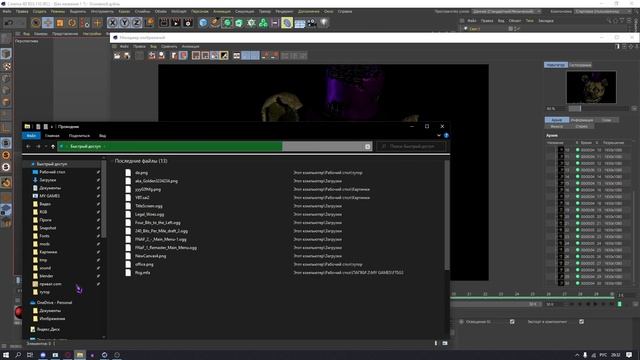Click the save image icon in Picture Viewer

pos(127,56)
